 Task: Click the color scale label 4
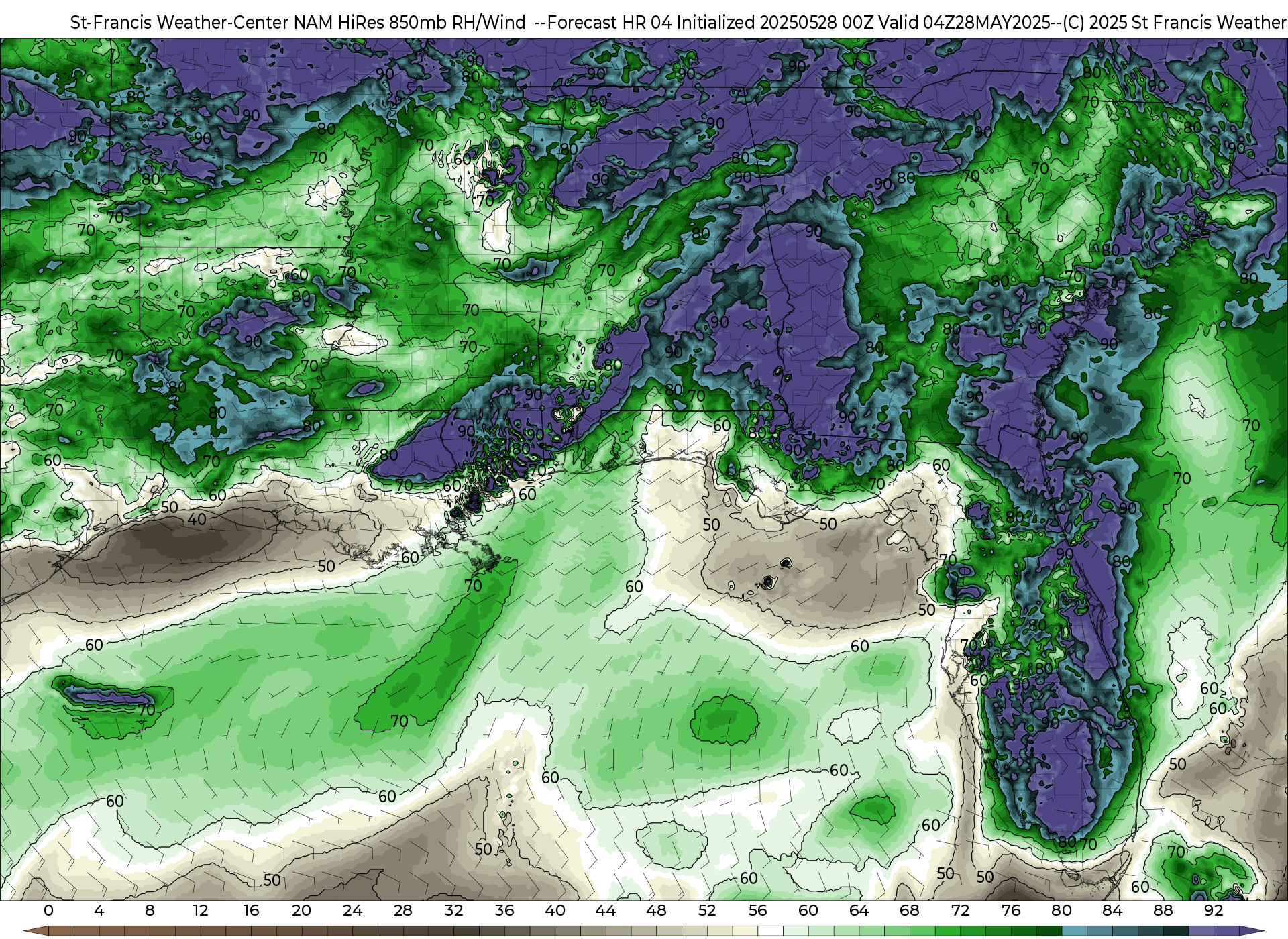(x=99, y=911)
